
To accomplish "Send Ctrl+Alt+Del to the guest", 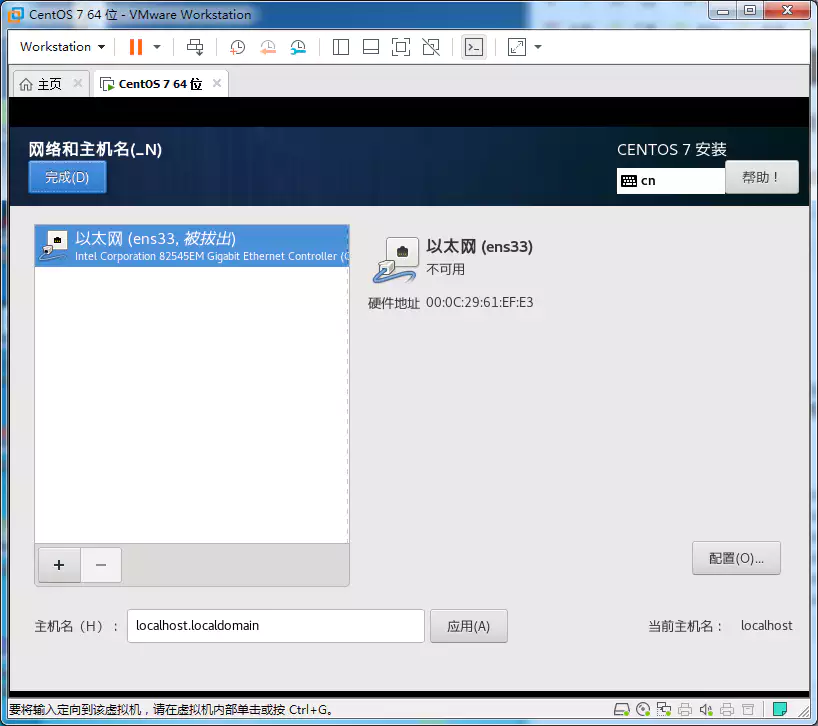I will point(194,47).
